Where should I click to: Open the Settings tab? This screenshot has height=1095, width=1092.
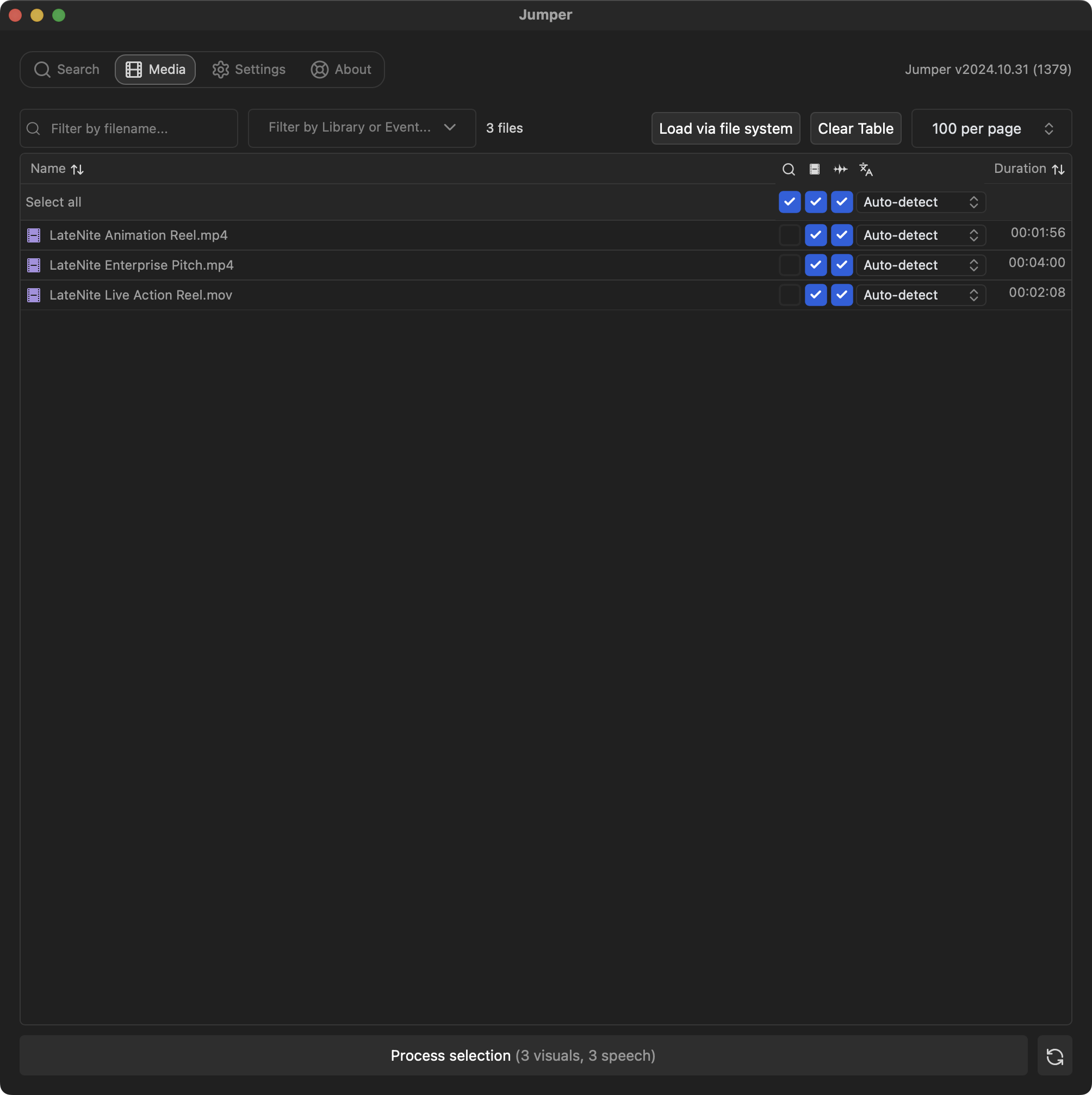pos(249,70)
